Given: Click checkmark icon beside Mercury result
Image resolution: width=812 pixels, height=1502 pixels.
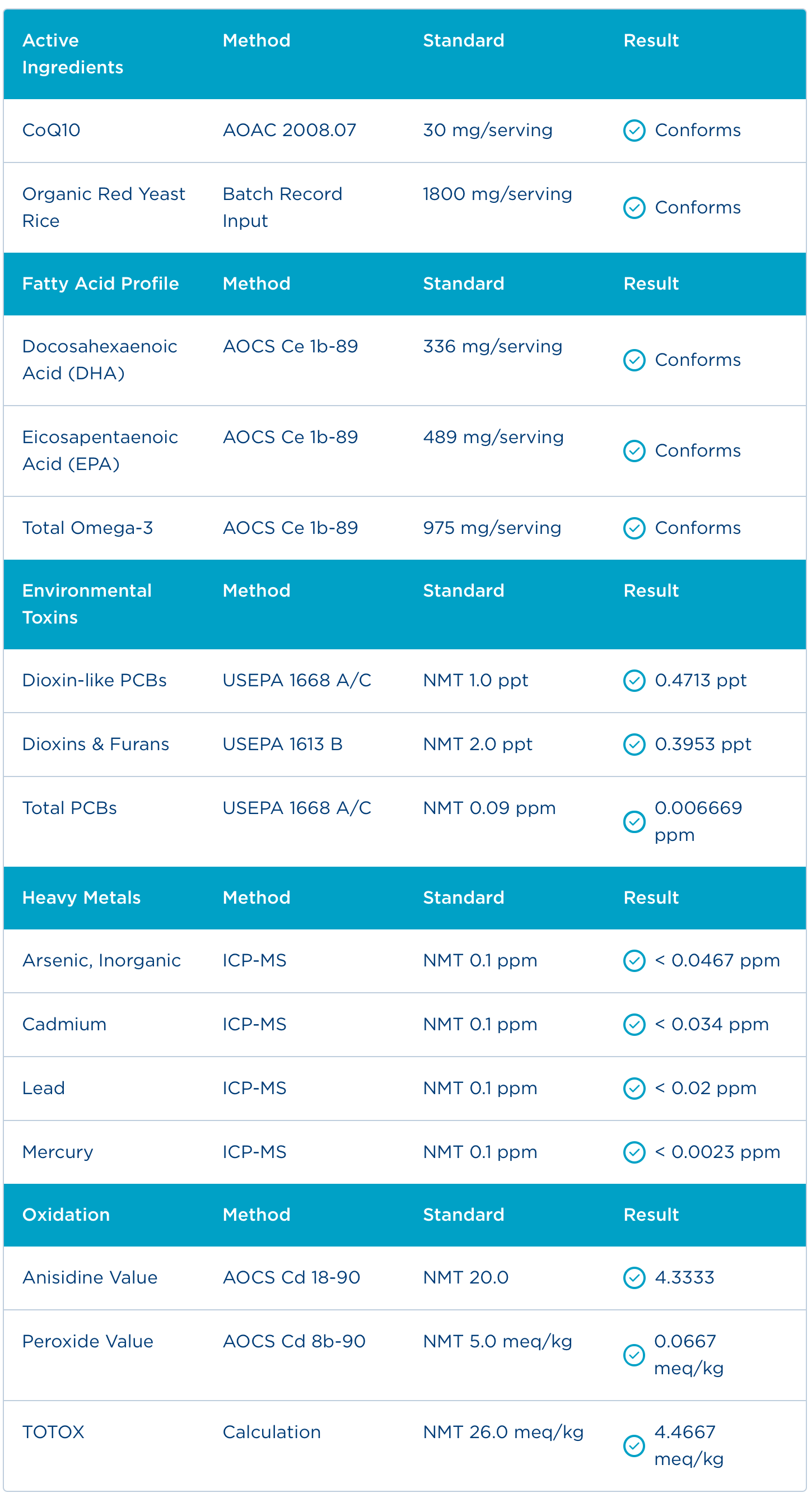Looking at the screenshot, I should point(633,1152).
